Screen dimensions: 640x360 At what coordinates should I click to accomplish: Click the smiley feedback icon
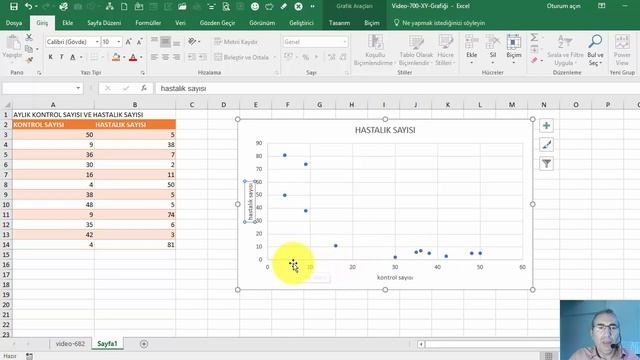(x=255, y=6)
